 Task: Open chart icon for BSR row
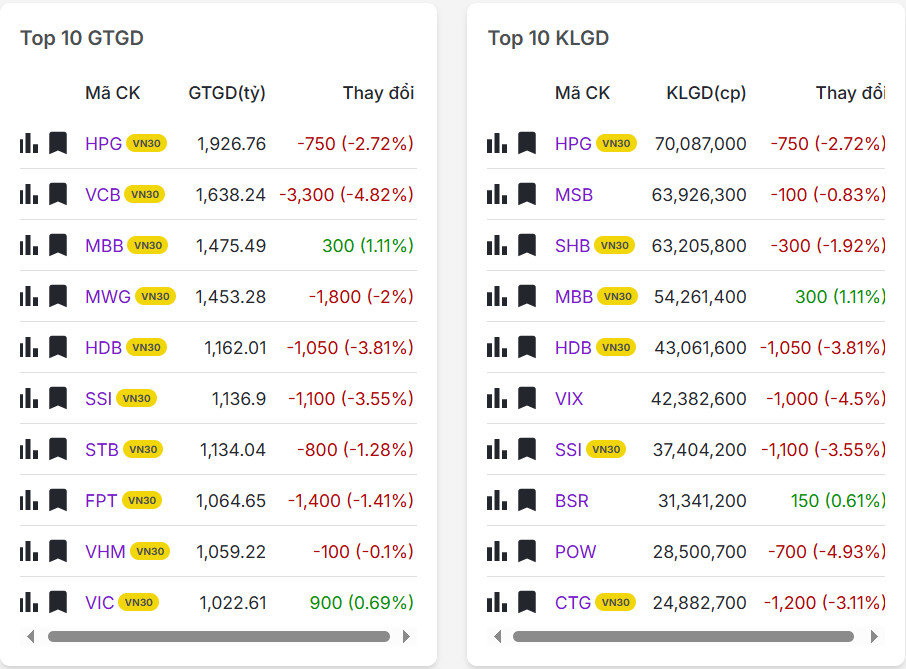(497, 500)
